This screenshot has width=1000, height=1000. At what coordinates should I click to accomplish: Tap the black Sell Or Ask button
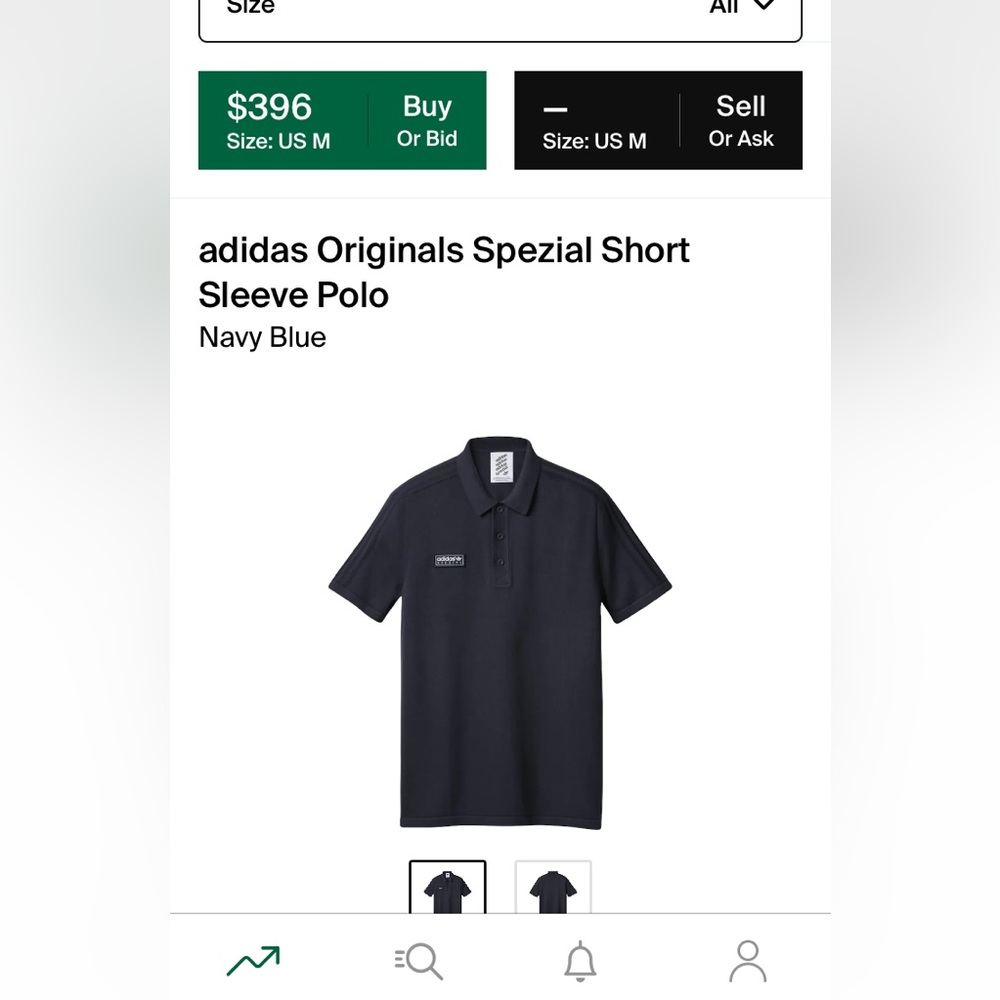(658, 120)
